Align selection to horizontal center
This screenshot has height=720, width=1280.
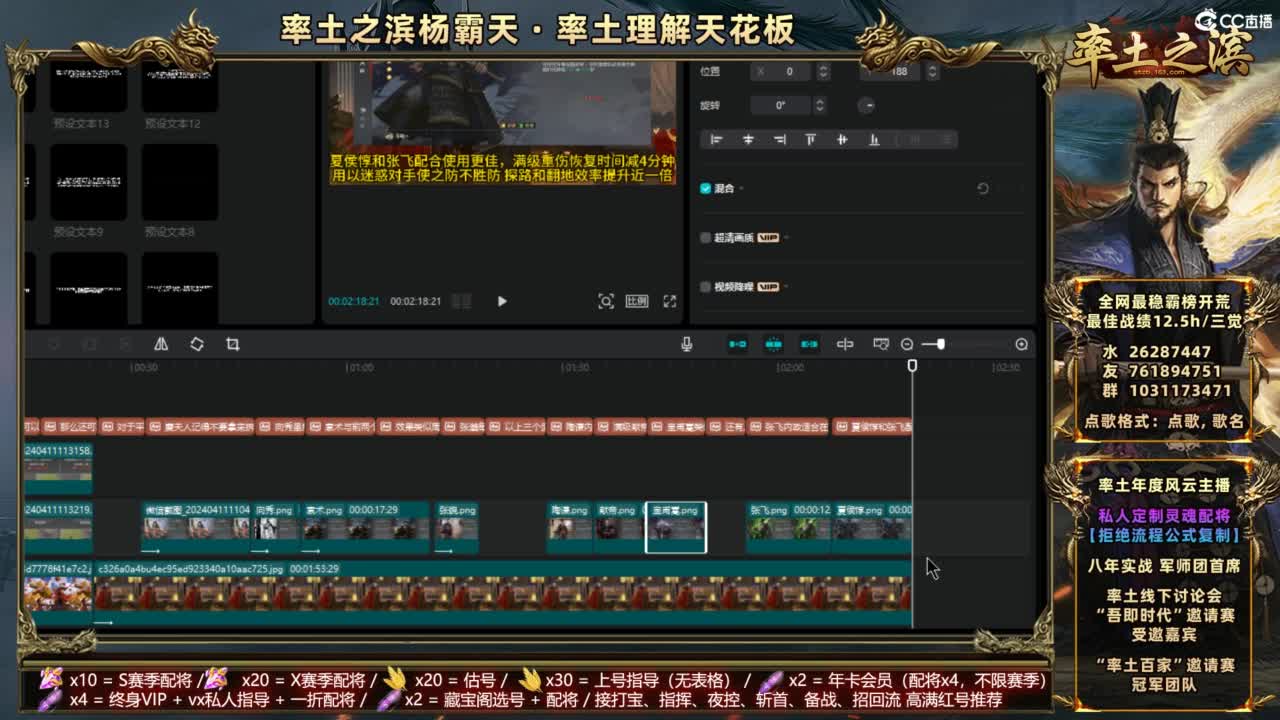click(x=748, y=140)
